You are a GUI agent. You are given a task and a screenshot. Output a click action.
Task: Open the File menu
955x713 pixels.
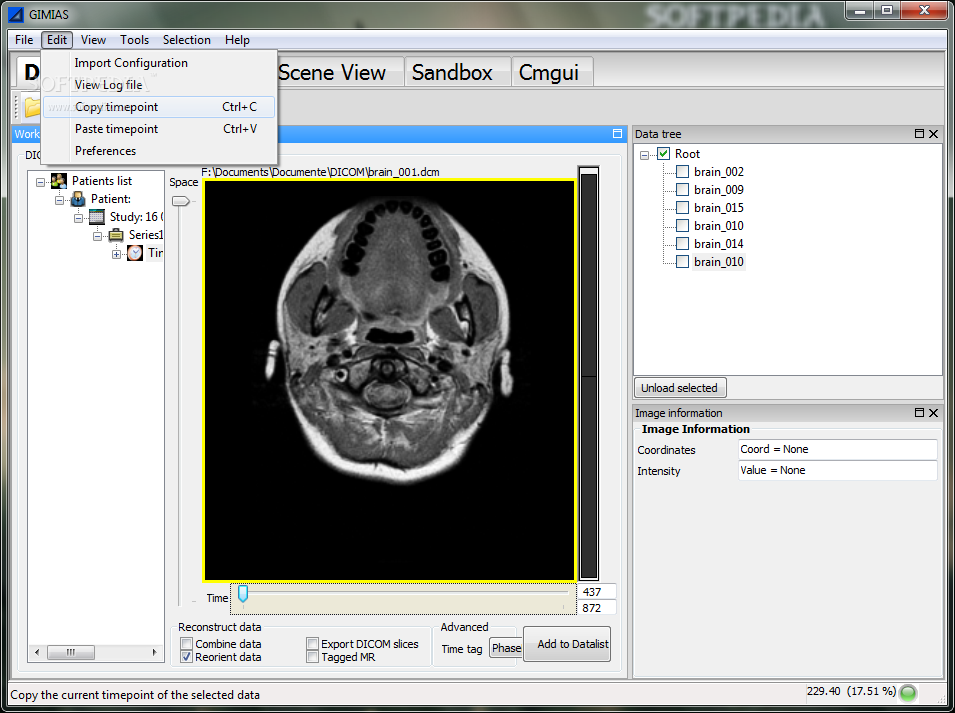(x=24, y=40)
